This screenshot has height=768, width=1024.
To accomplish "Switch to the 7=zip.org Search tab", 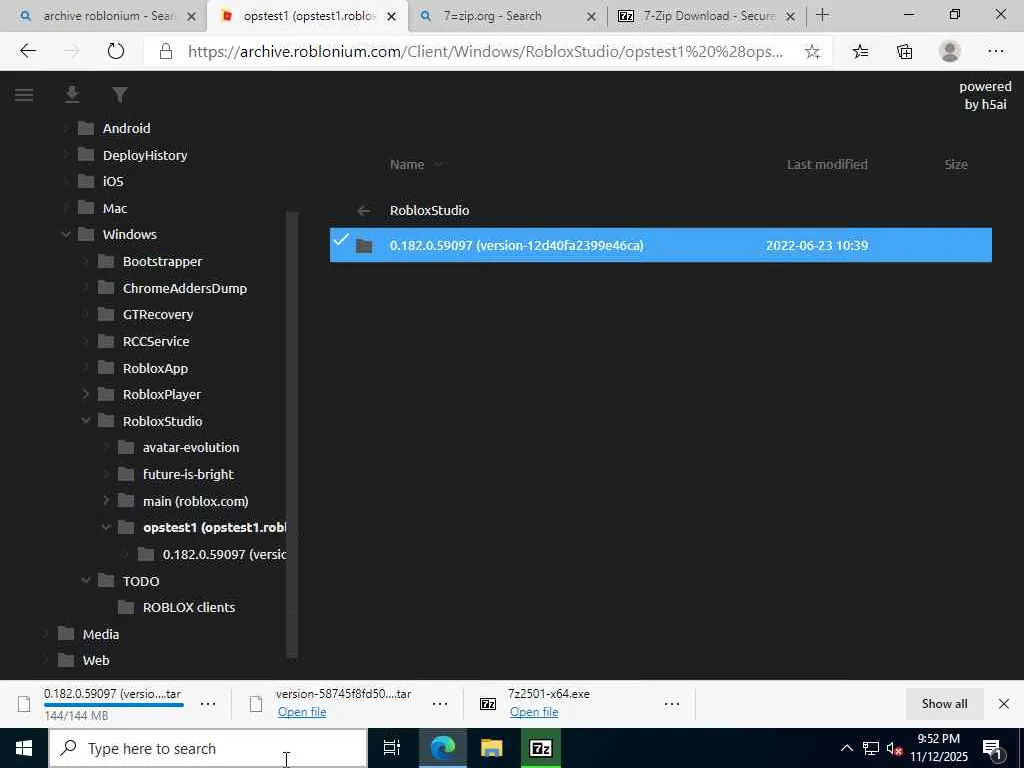I will pyautogui.click(x=507, y=16).
